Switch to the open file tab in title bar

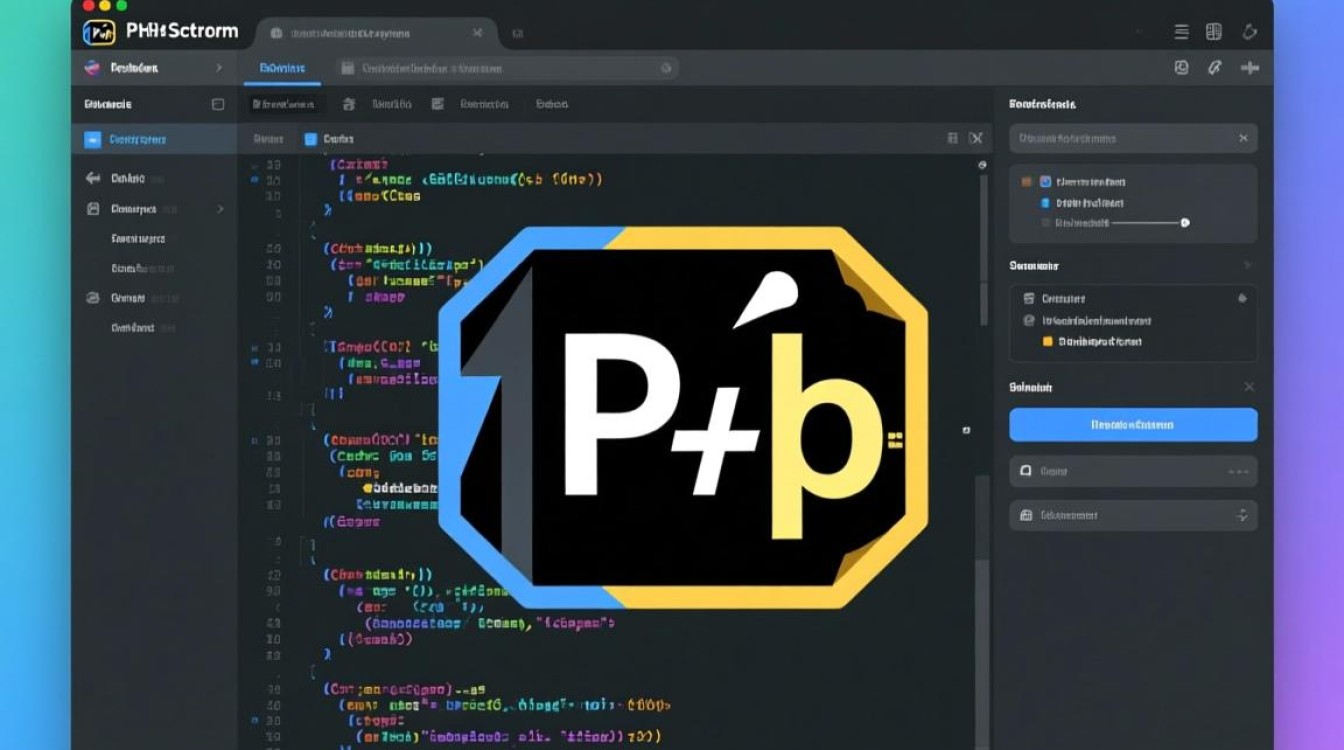tap(375, 33)
